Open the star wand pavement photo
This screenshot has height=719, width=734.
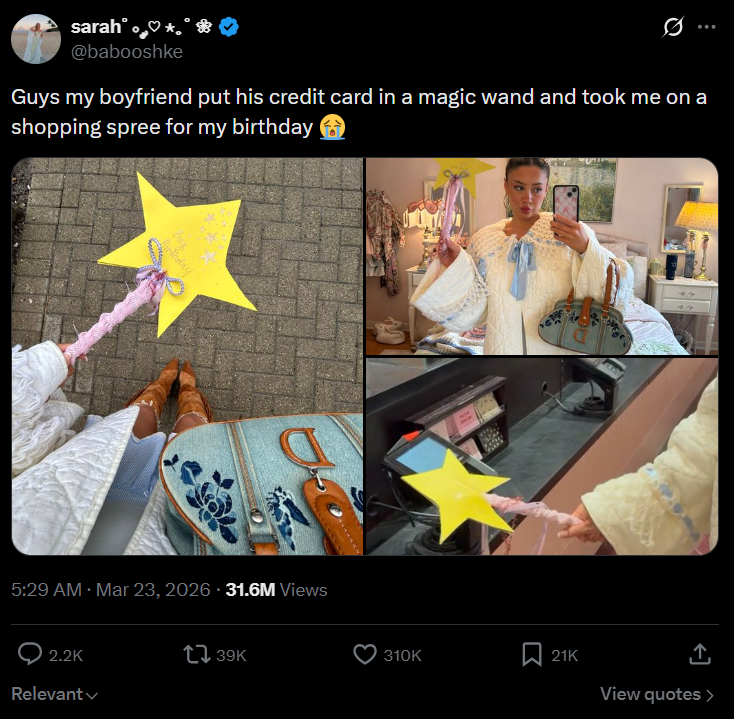pos(187,356)
